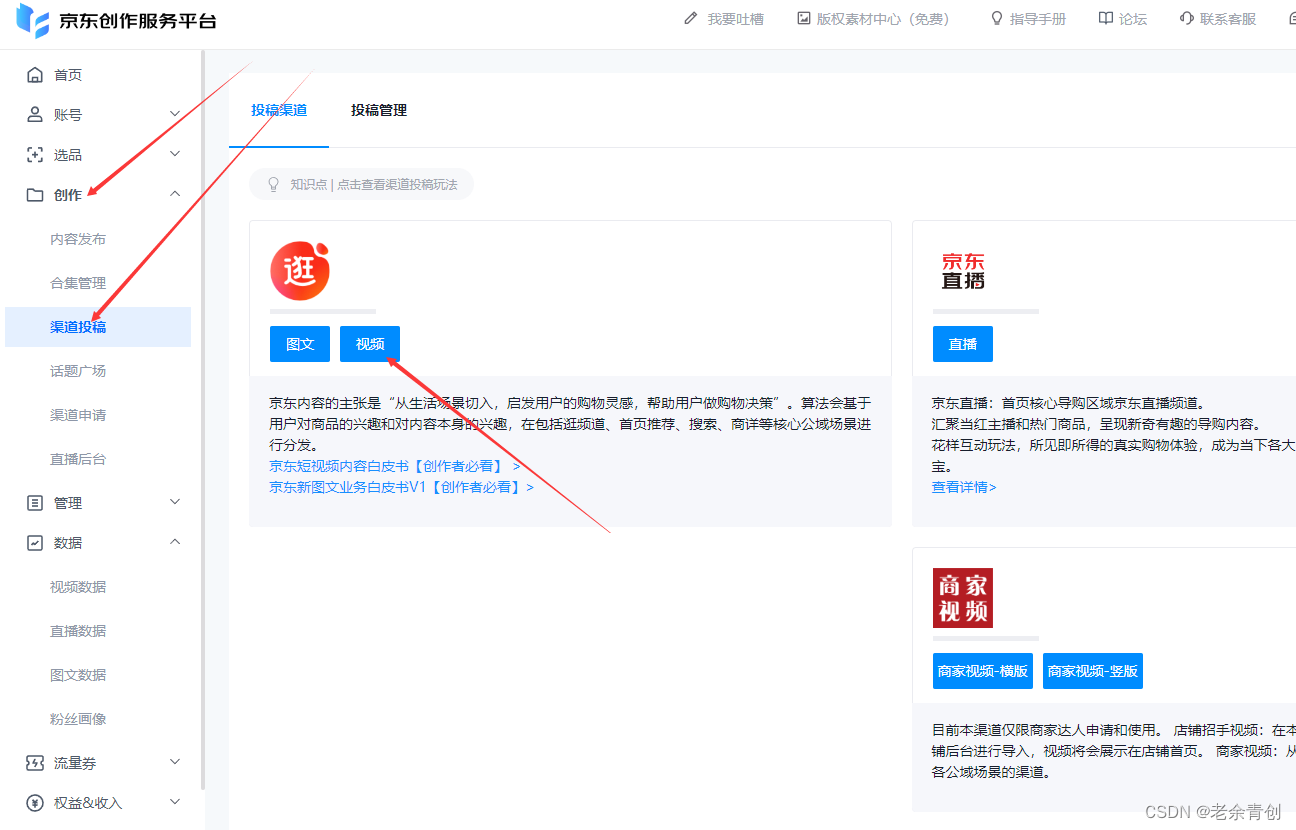1296x830 pixels.
Task: Expand the 选品 menu chevron
Action: tap(175, 154)
